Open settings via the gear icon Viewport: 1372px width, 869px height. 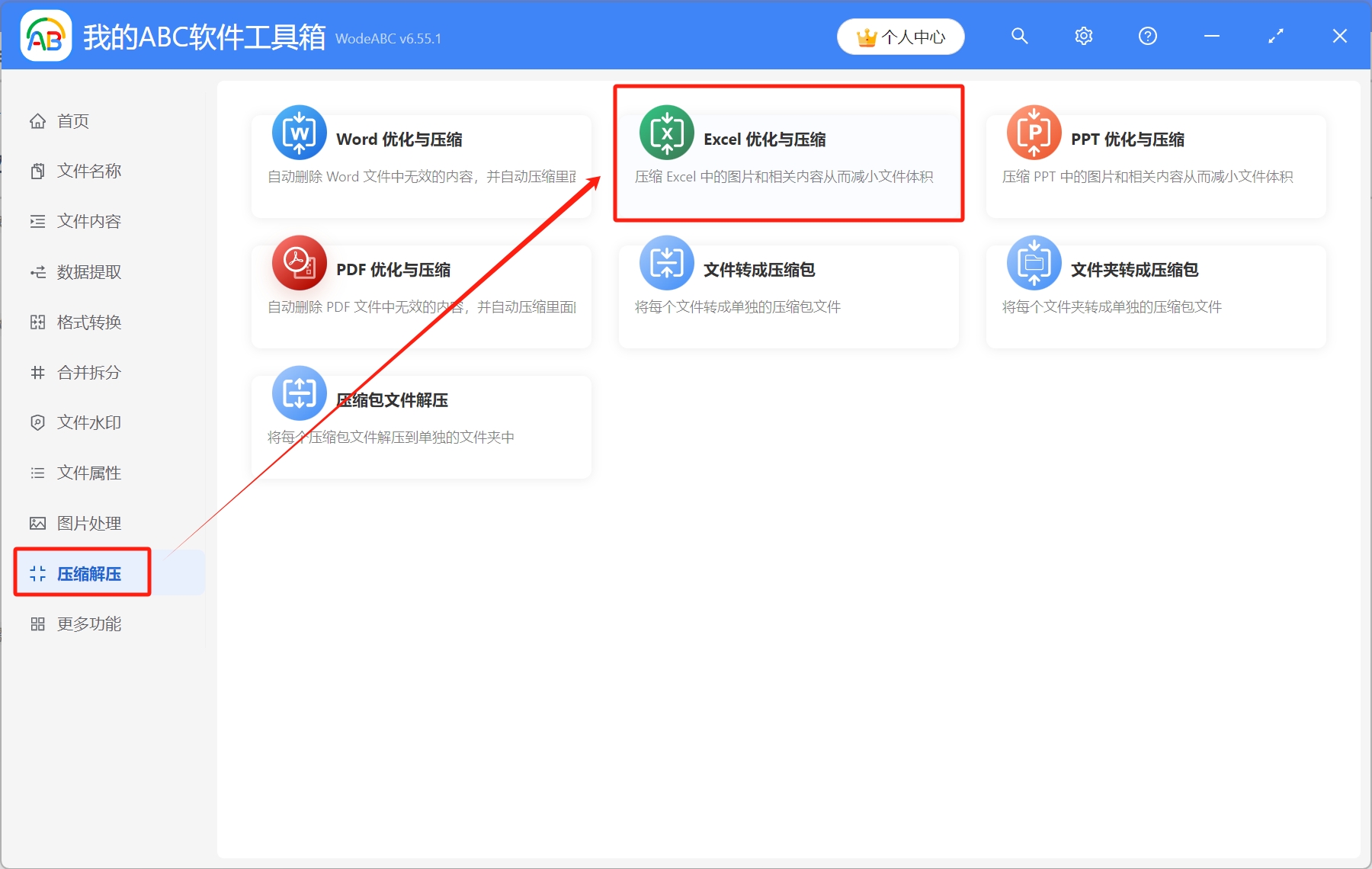(x=1083, y=36)
